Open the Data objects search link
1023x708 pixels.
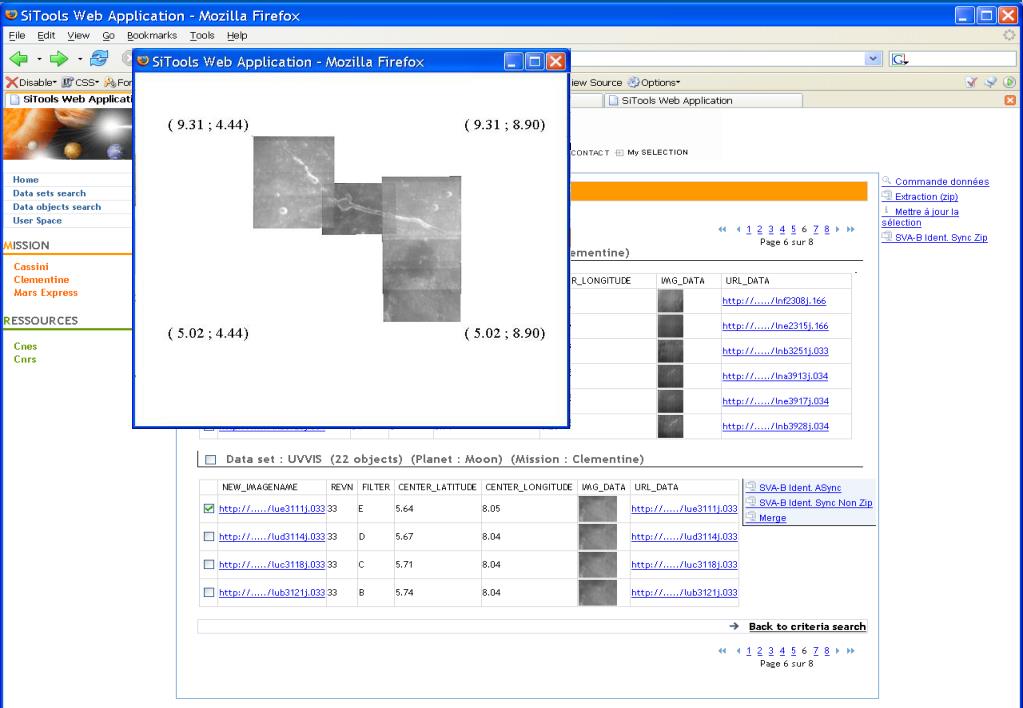[57, 207]
